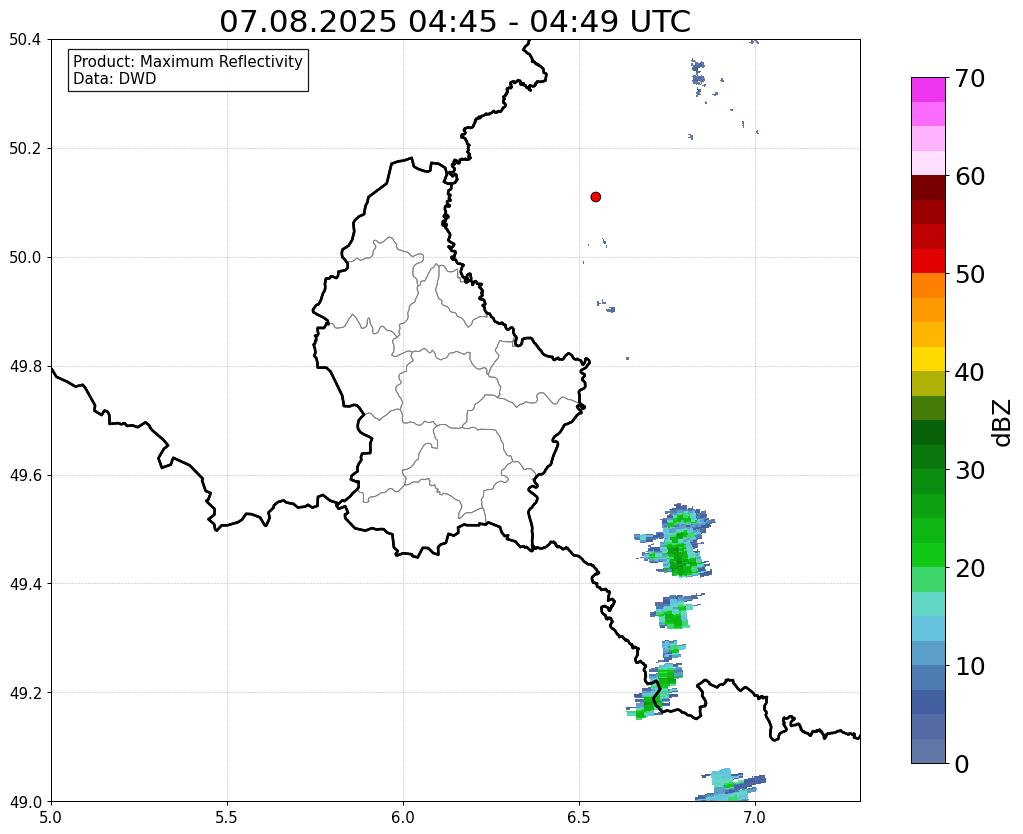Click the colorbar tick value 10

pos(970,666)
